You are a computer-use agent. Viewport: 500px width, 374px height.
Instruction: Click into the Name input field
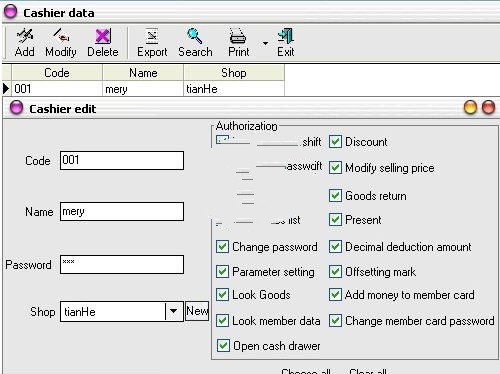[122, 211]
